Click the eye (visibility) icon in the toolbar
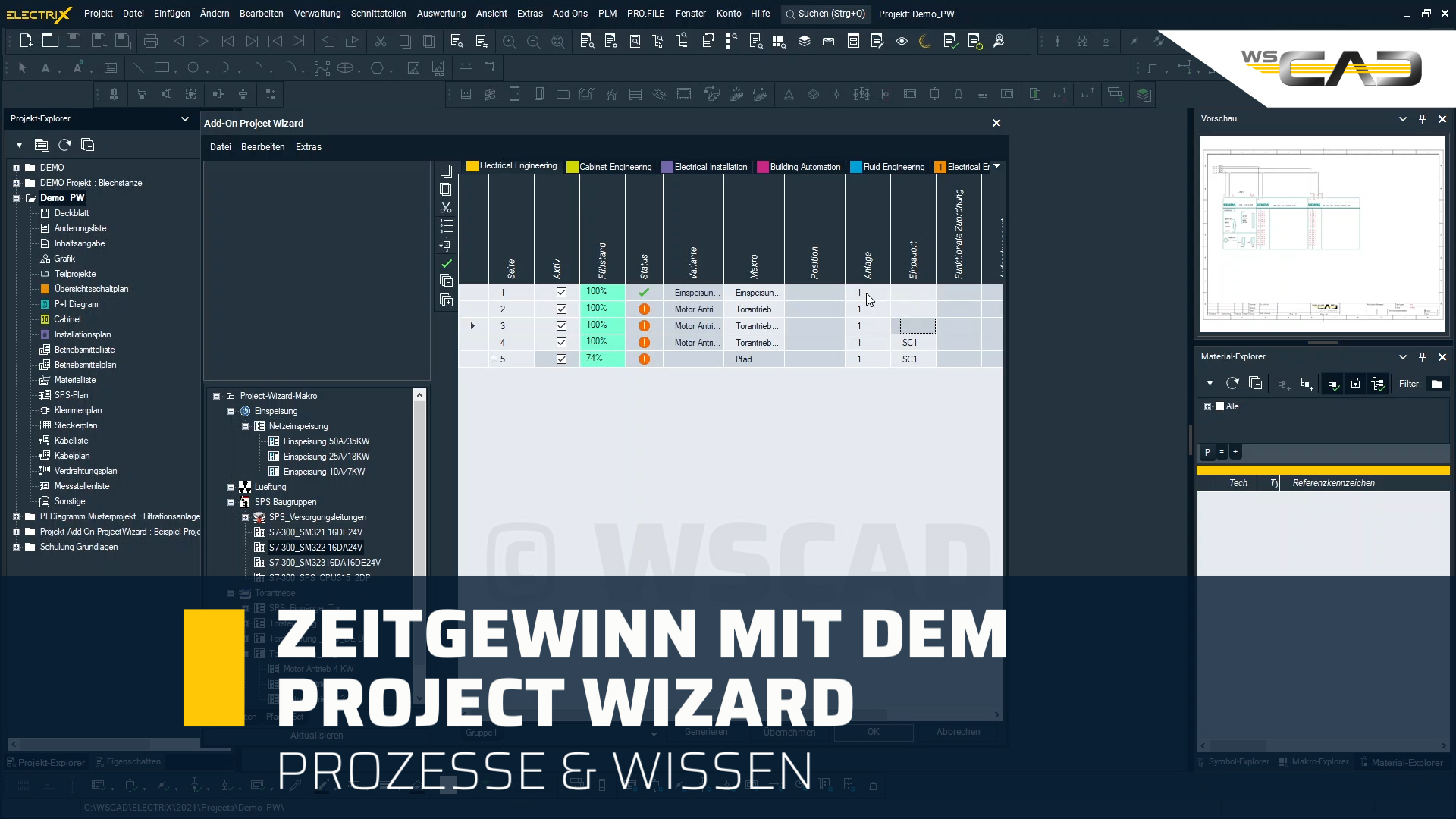Screen dimensions: 1456x819 (902, 42)
